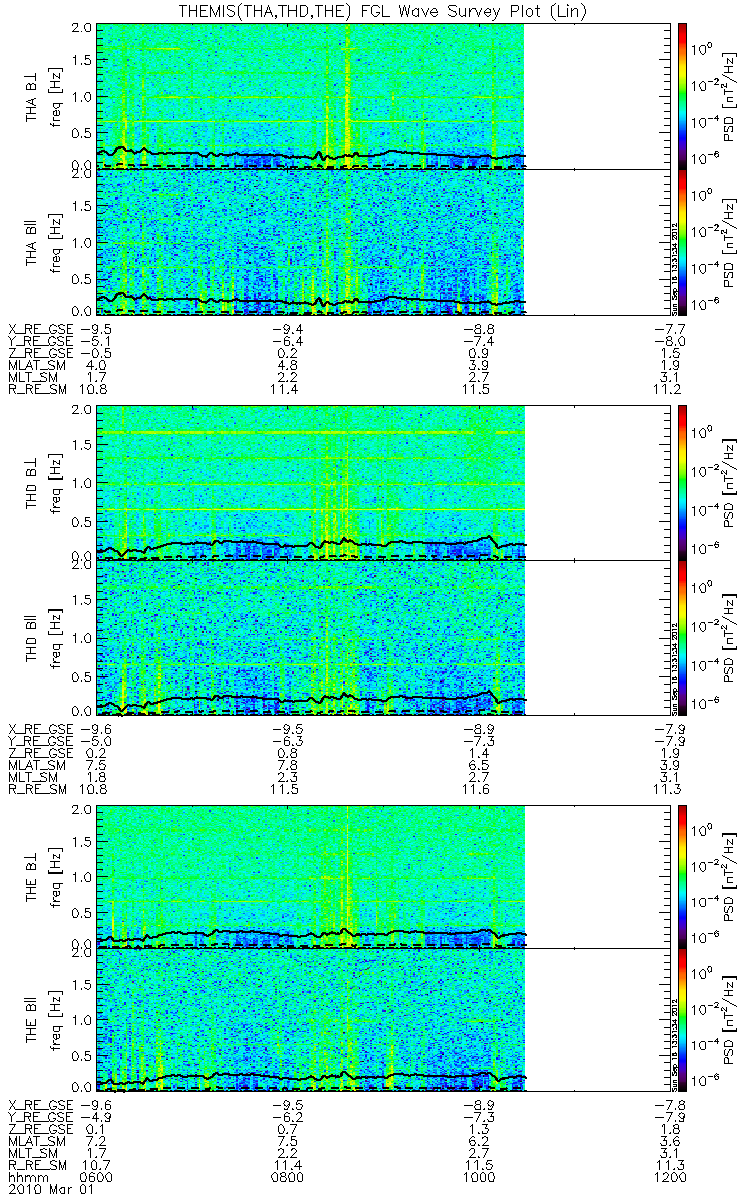The height and width of the screenshot is (1200, 750).
Task: Click the THA B-perpendicular spectrogram panel
Action: (x=384, y=96)
